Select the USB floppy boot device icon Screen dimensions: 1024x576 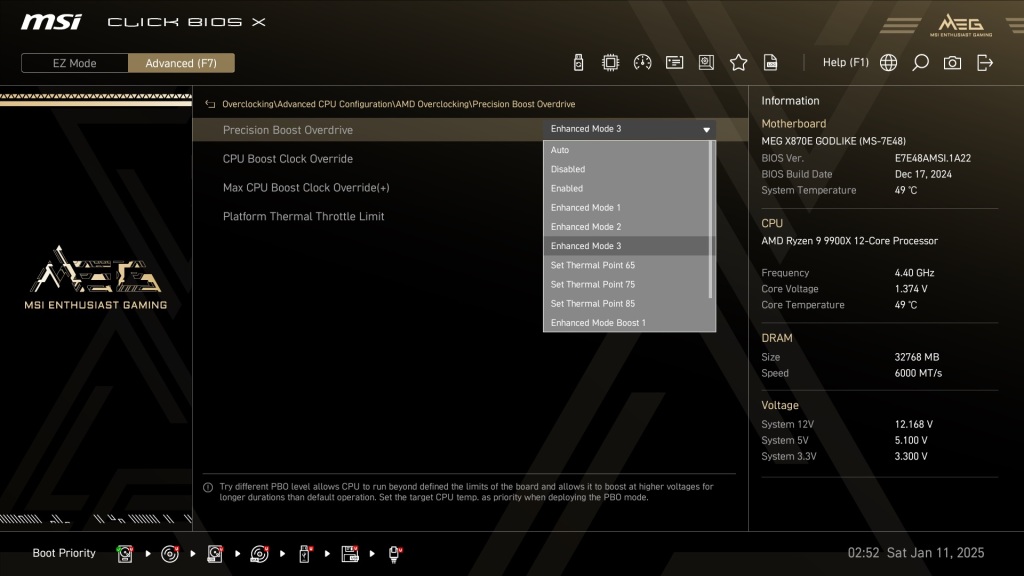pos(350,554)
